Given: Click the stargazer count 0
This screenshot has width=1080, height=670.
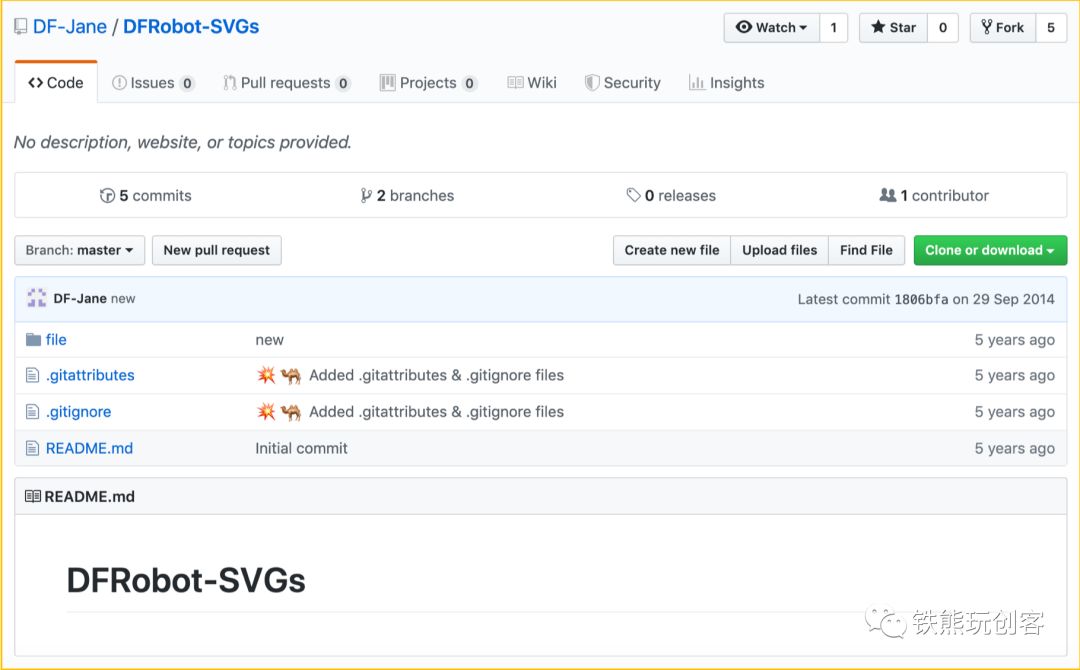Looking at the screenshot, I should tap(943, 28).
